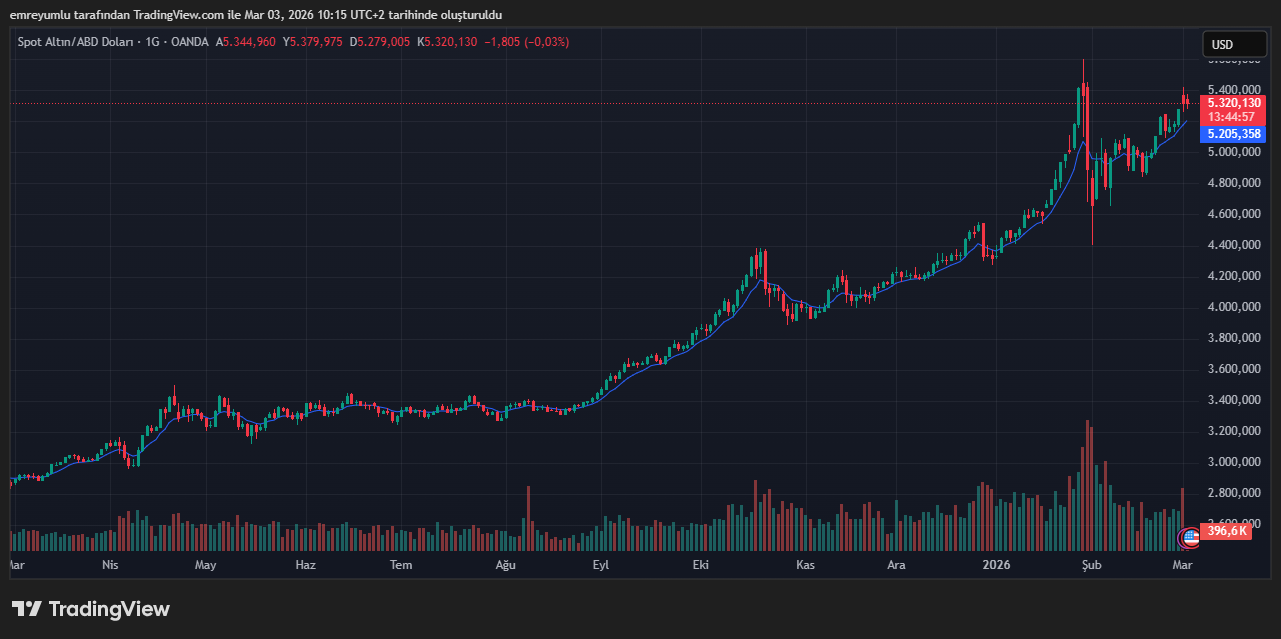Click the TradingView logo
This screenshot has width=1281, height=639.
pos(91,609)
